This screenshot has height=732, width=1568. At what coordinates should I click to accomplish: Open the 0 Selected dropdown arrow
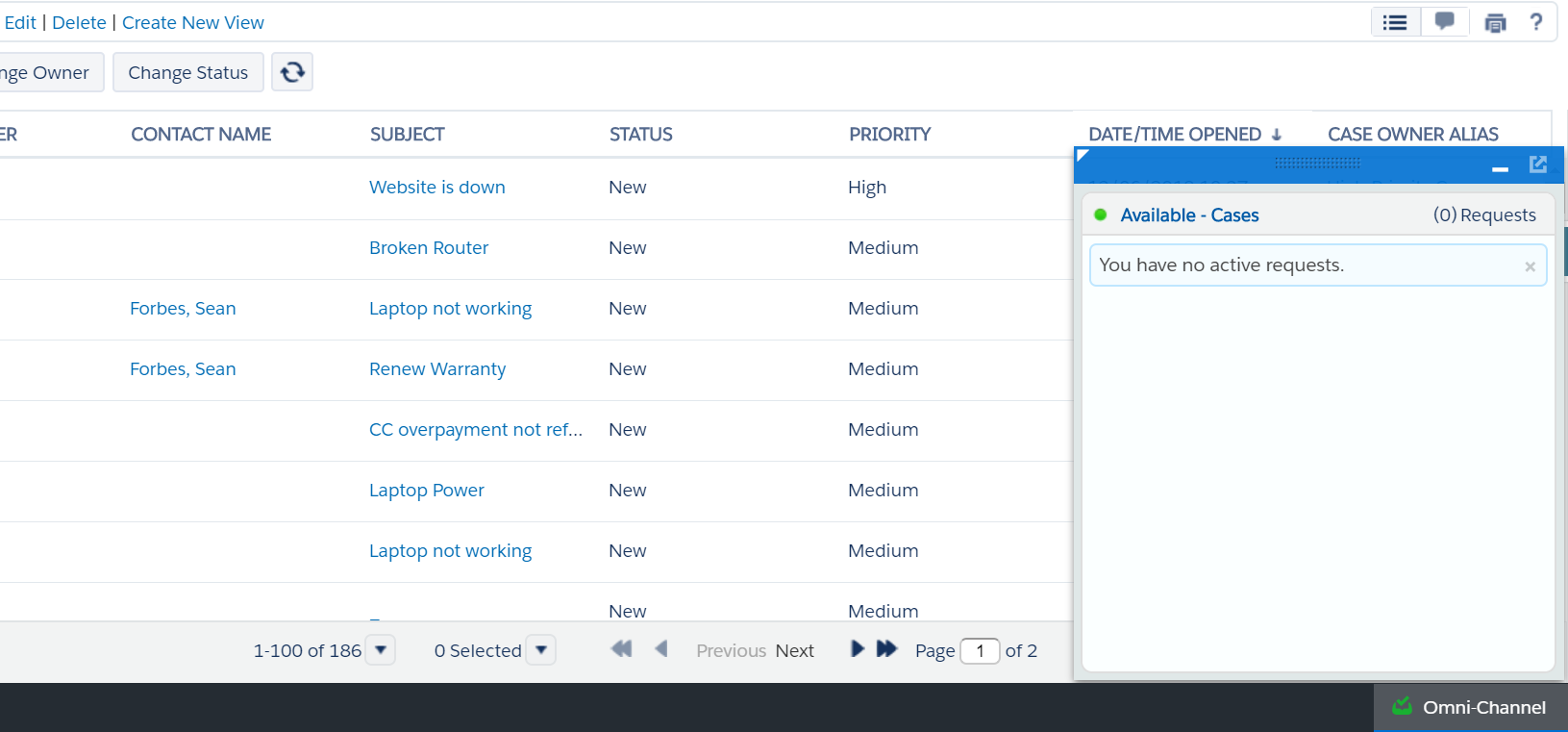tap(541, 650)
